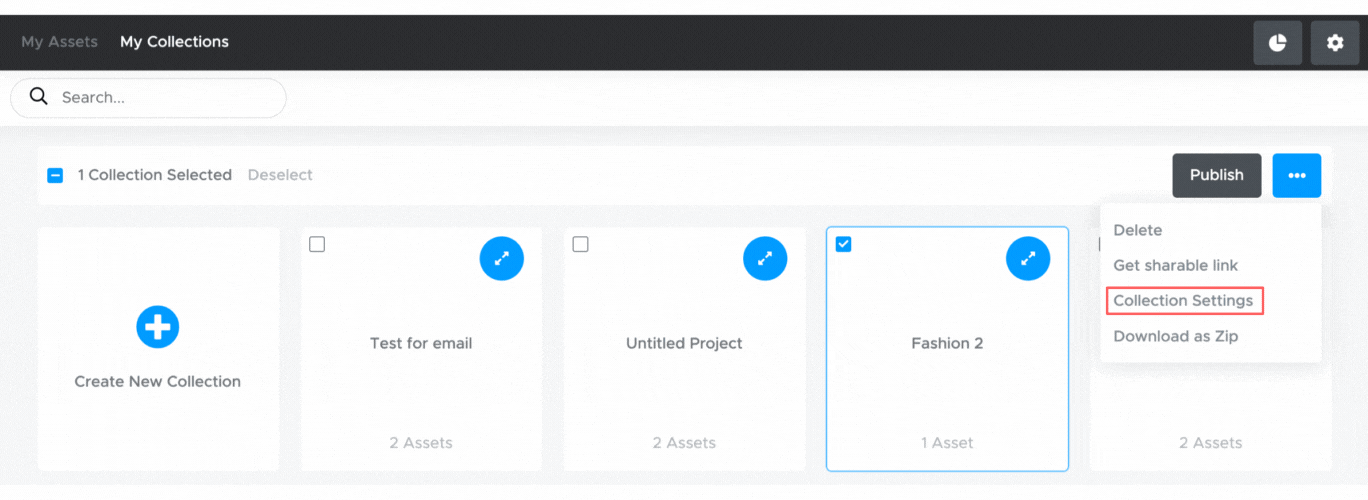The width and height of the screenshot is (1368, 500).
Task: Switch to the My Assets tab
Action: [60, 42]
